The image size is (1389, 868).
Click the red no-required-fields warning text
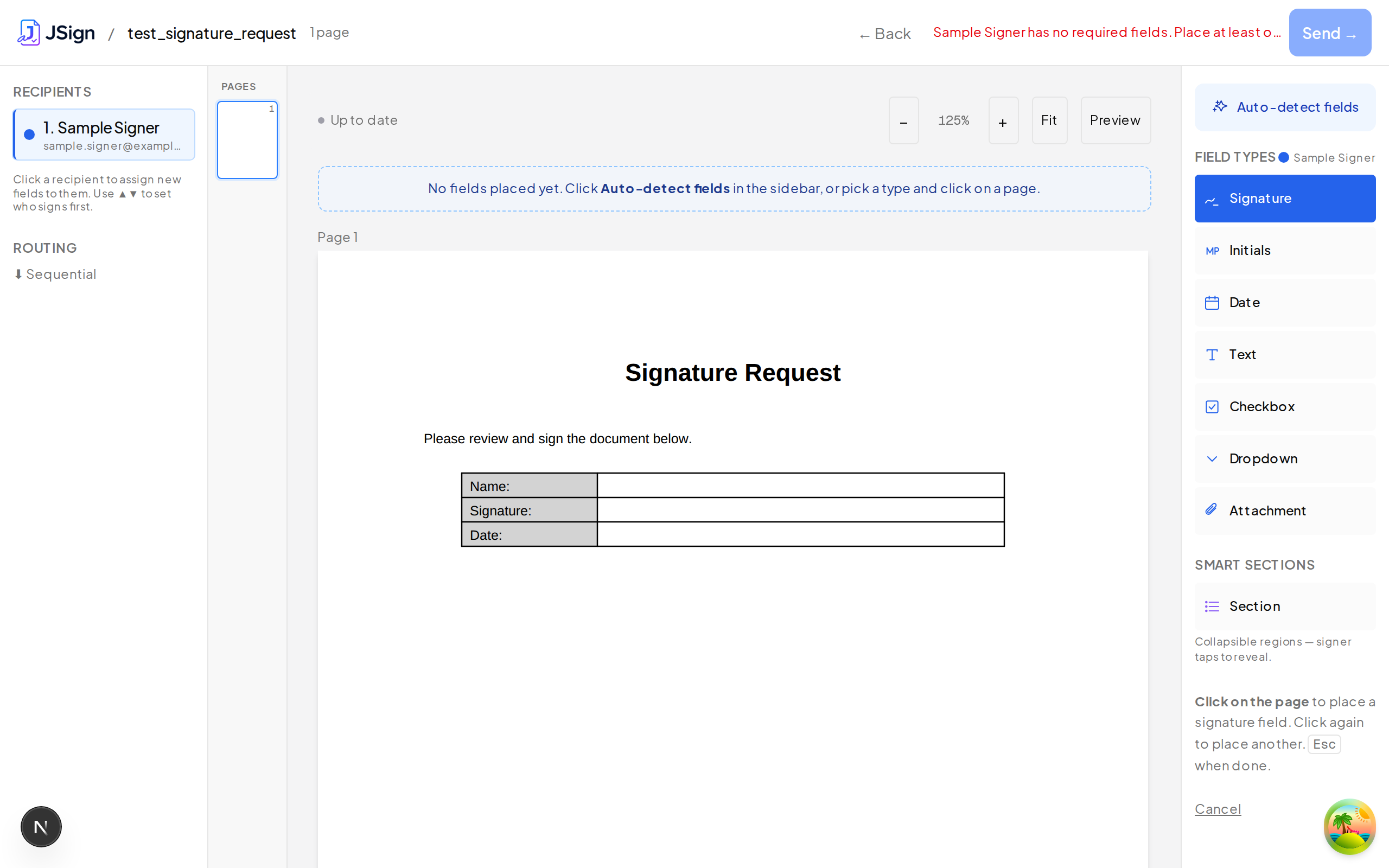click(1107, 32)
